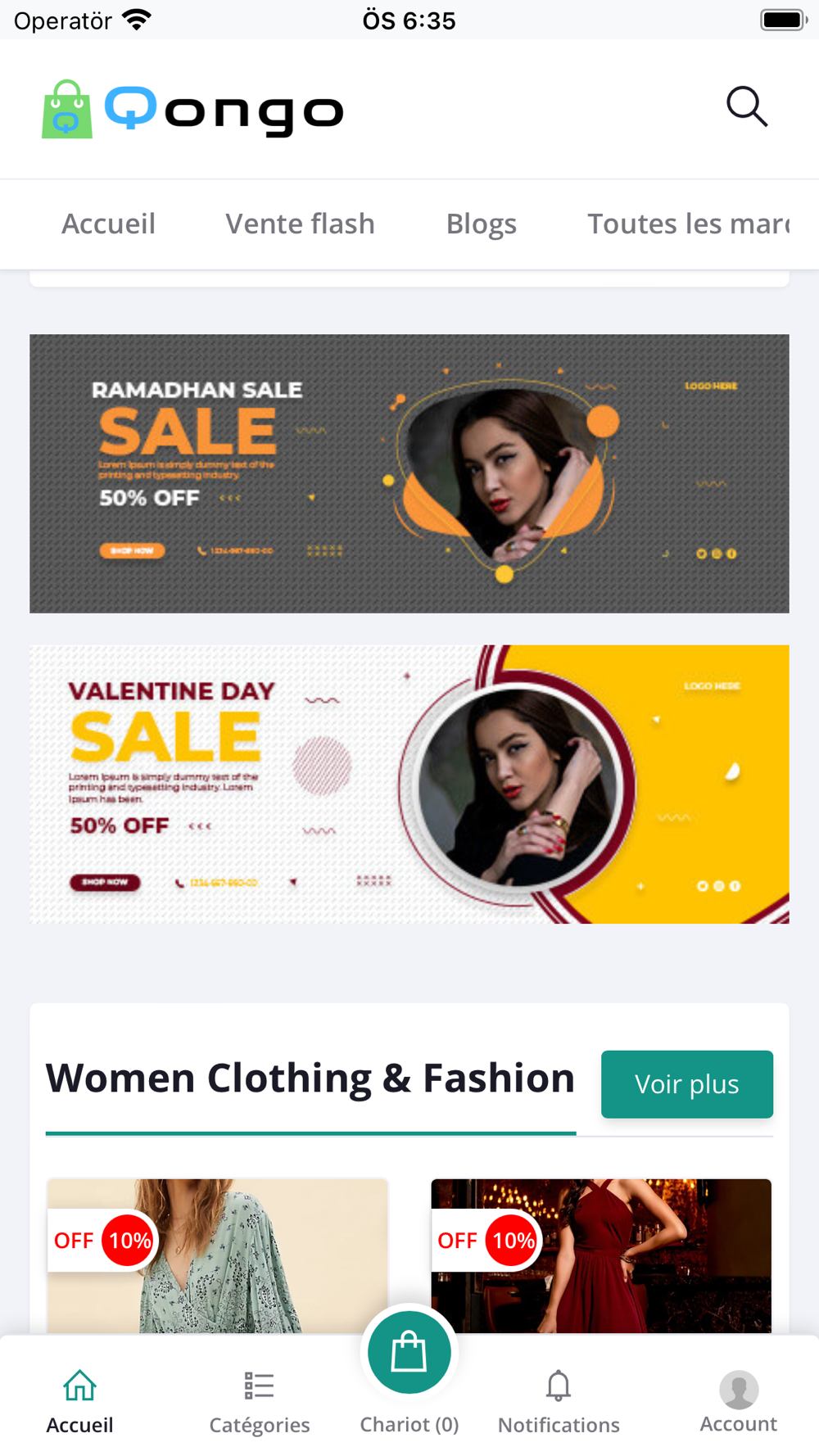Viewport: 819px width, 1456px height.
Task: Select the Blogs tab
Action: tap(481, 224)
